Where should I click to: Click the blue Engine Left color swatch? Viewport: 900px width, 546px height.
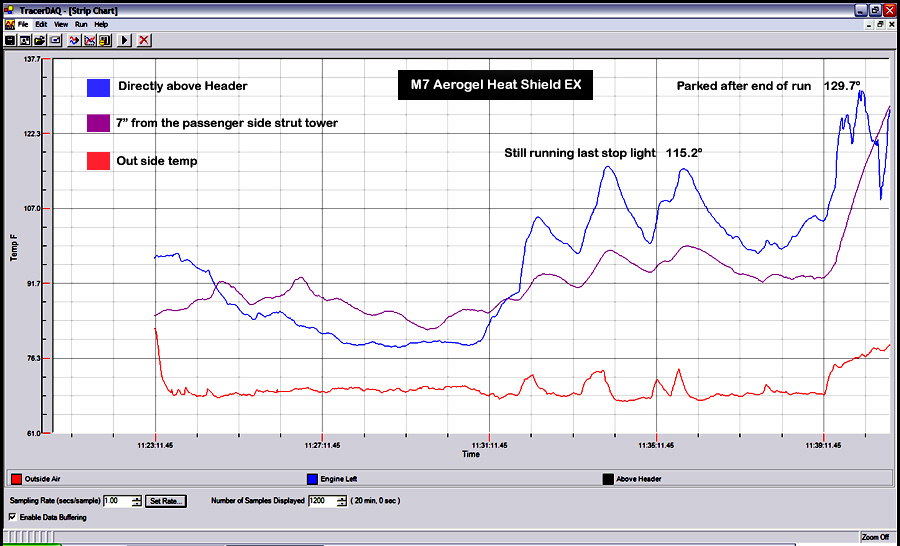pos(310,478)
